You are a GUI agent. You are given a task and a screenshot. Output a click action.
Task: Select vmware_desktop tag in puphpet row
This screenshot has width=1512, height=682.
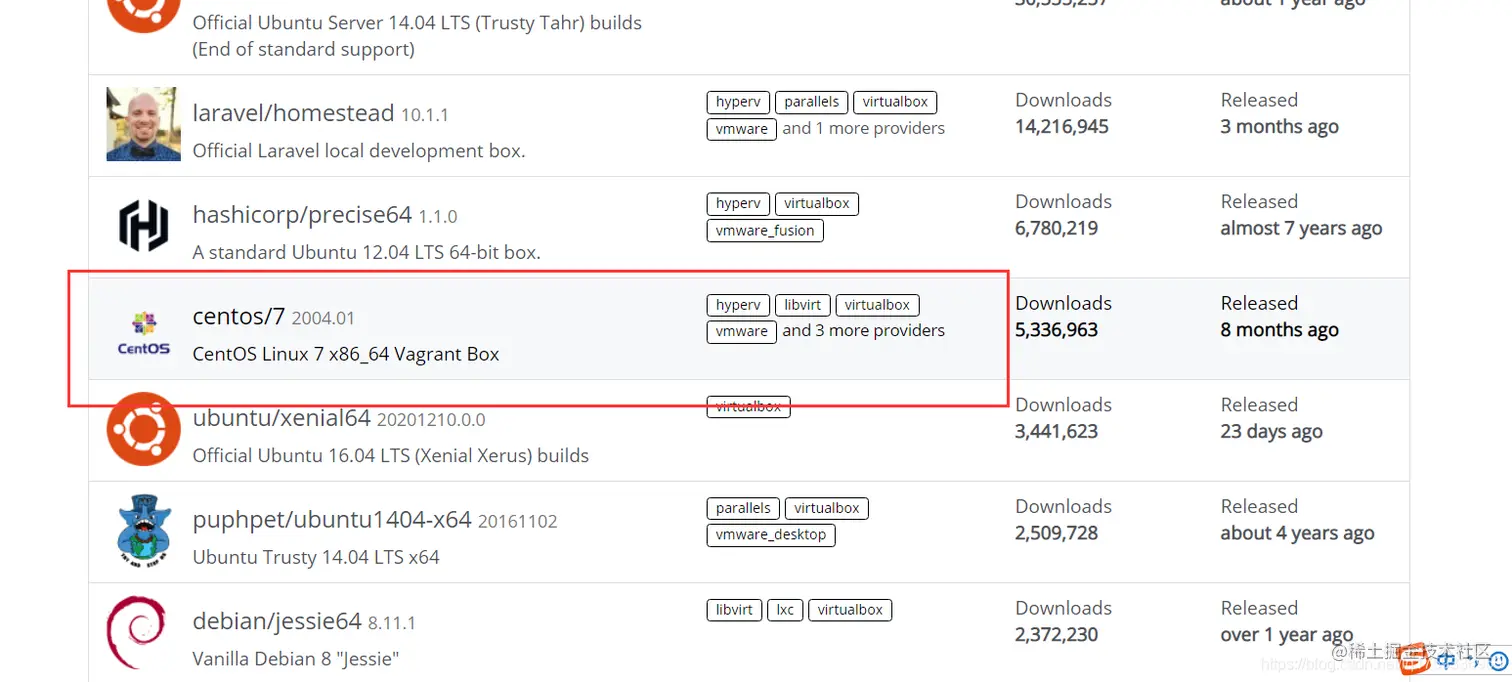771,535
